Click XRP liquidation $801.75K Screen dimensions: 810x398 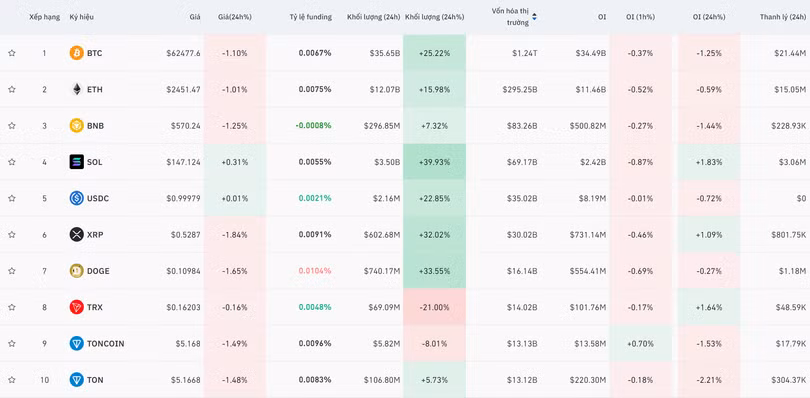(788, 235)
